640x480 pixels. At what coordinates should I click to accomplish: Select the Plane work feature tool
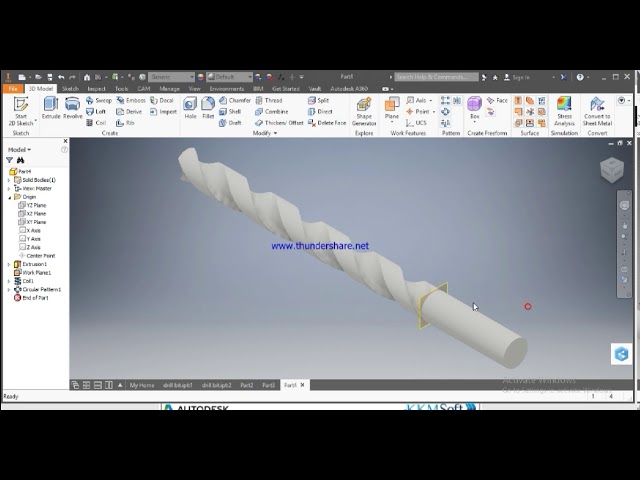(392, 109)
